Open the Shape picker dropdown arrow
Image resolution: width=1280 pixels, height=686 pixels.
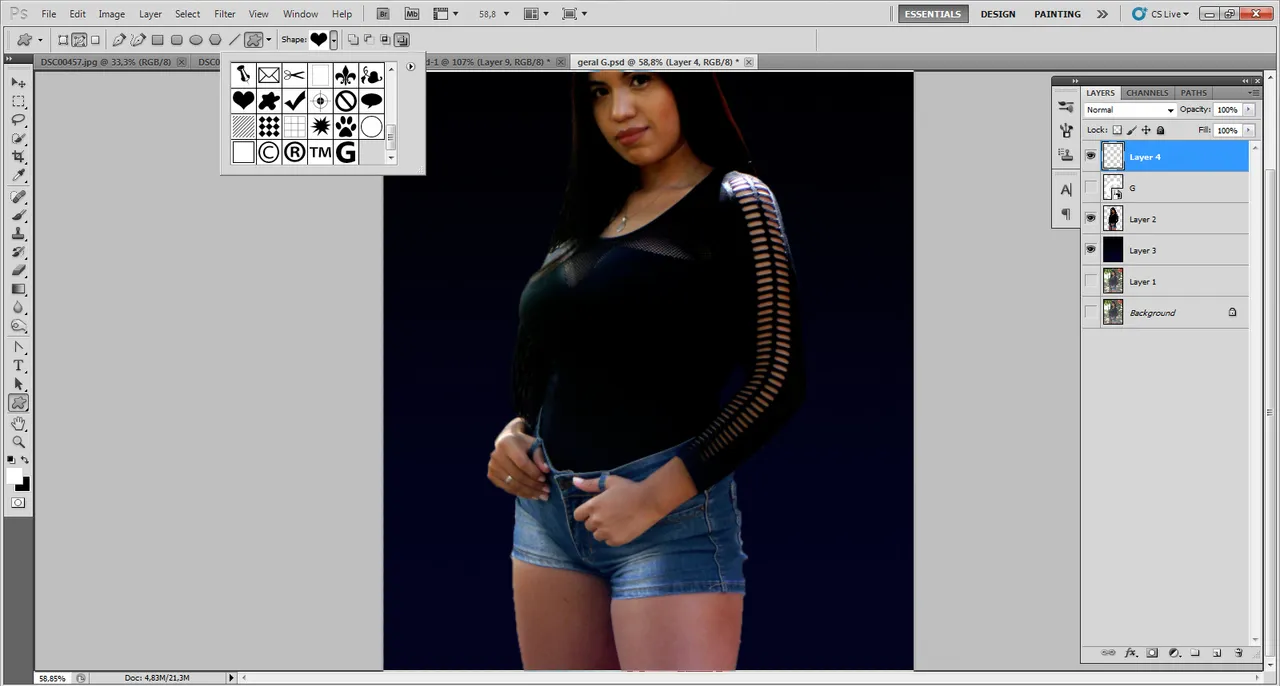334,40
